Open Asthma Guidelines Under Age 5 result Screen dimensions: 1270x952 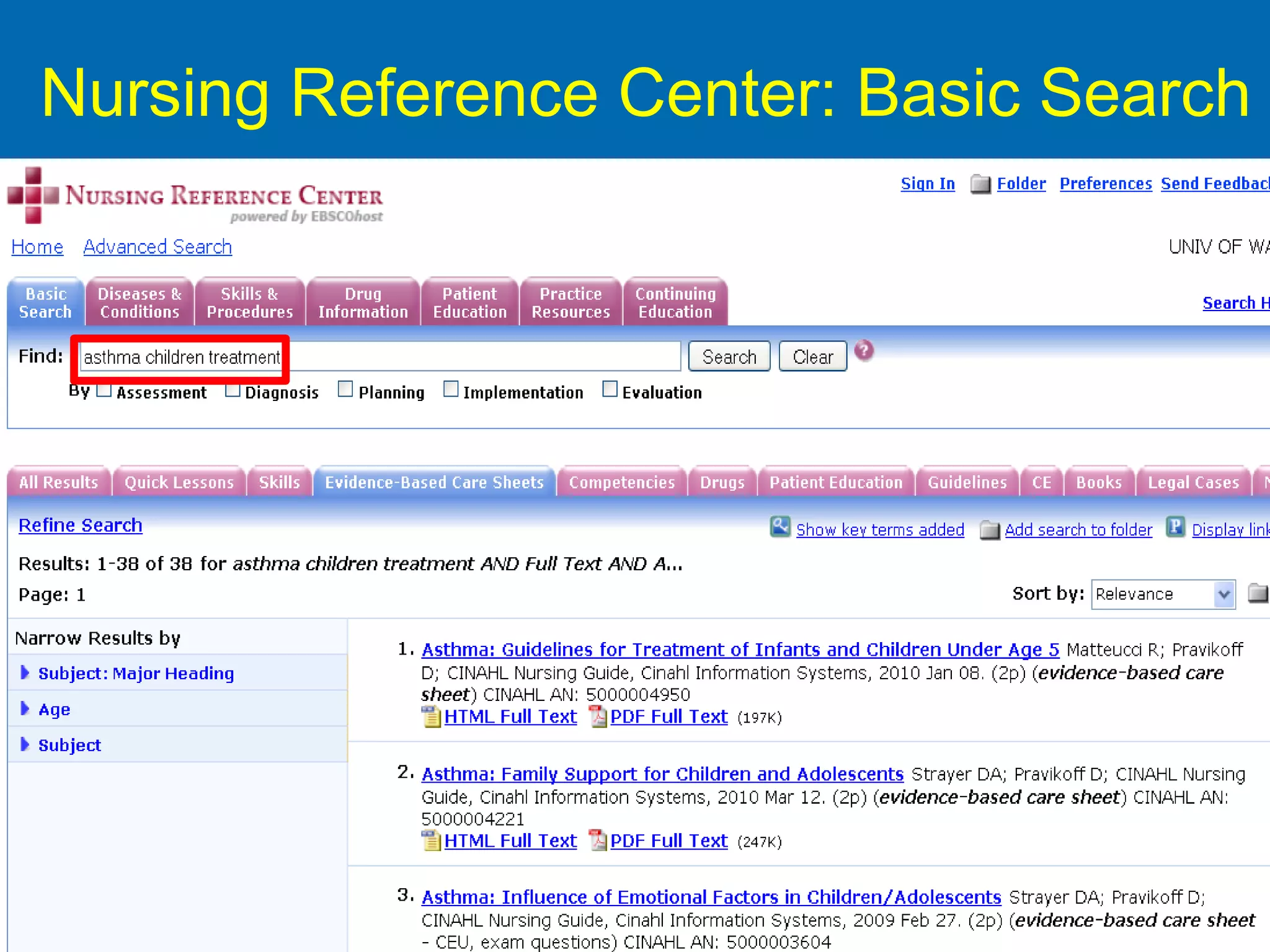coord(740,650)
